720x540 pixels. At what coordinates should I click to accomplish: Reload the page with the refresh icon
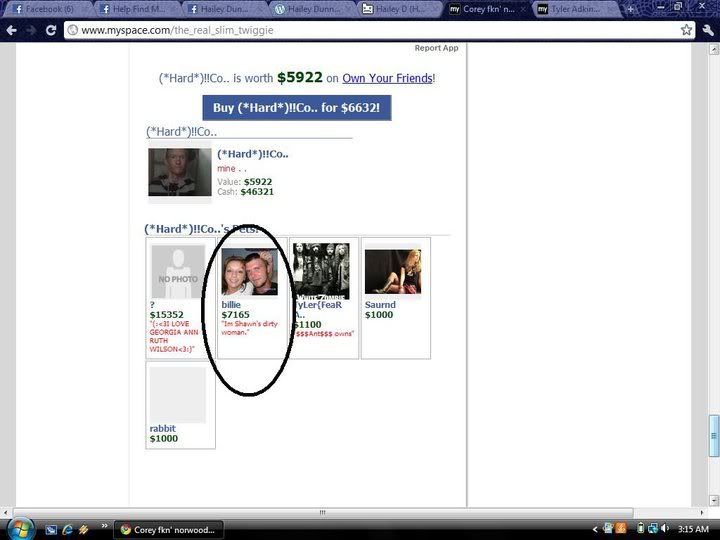point(51,30)
